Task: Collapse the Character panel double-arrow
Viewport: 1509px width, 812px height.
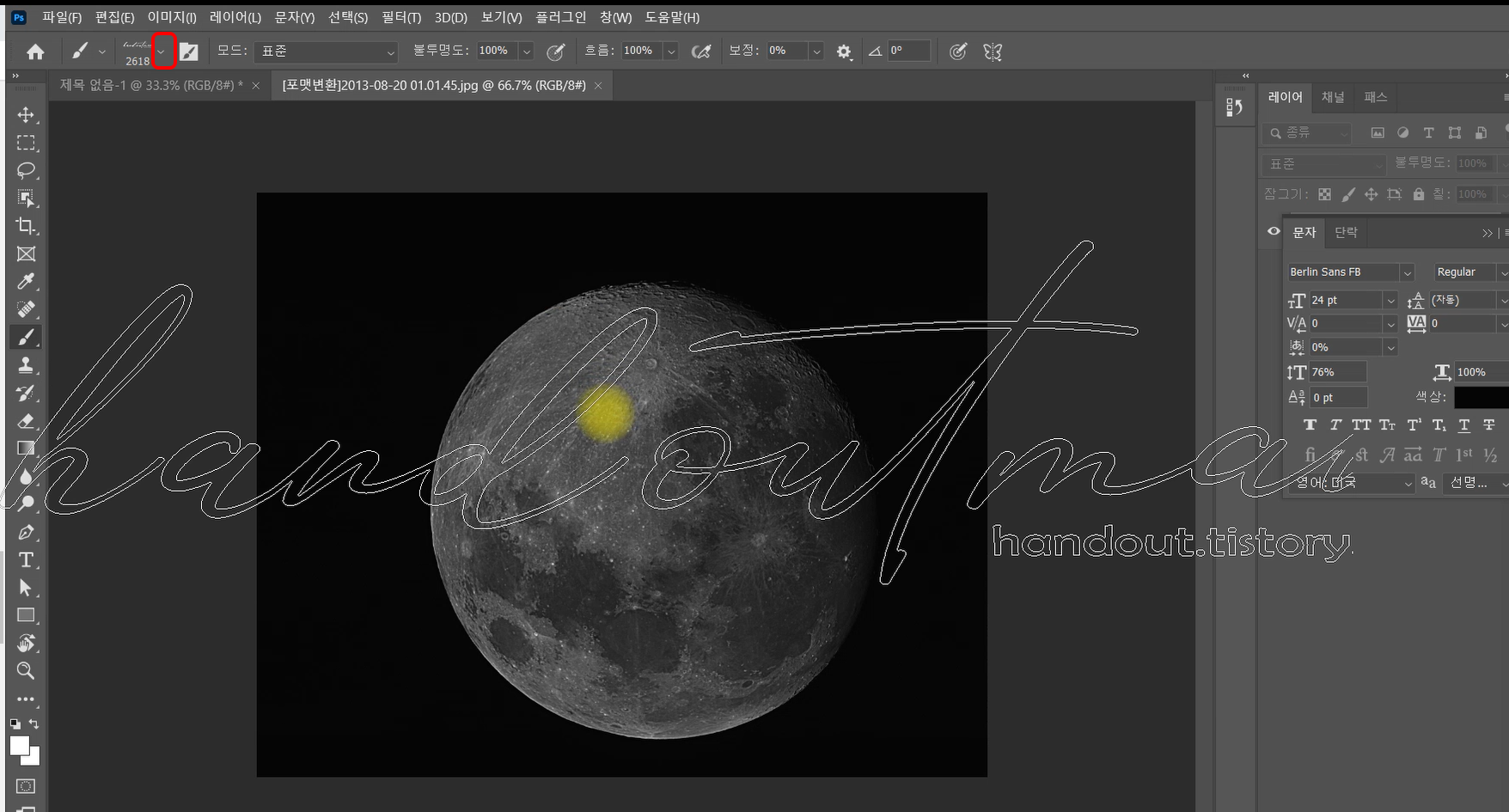Action: tap(1488, 233)
